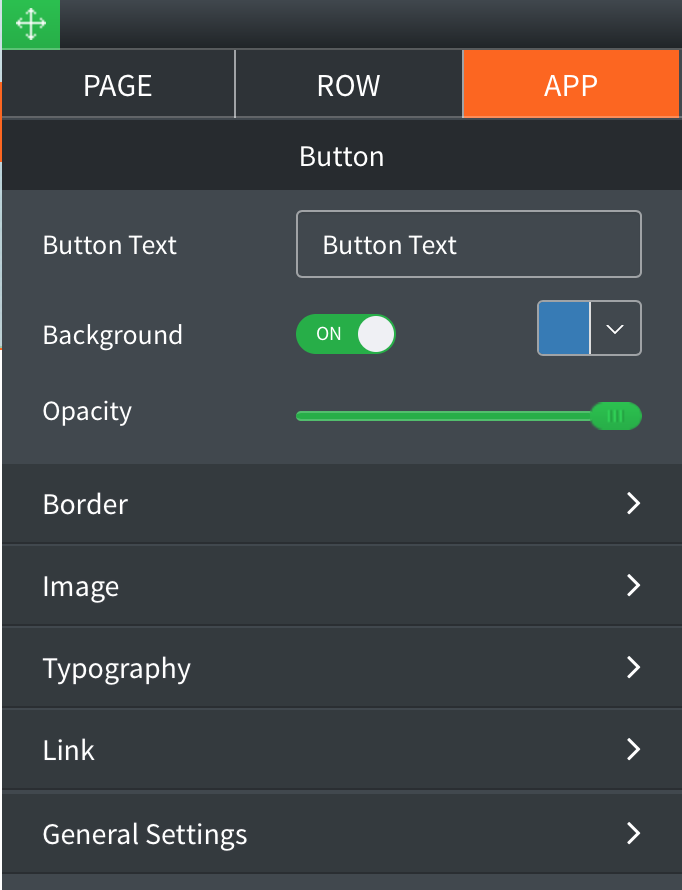Open the background color dropdown arrow
682x890 pixels.
(x=616, y=328)
